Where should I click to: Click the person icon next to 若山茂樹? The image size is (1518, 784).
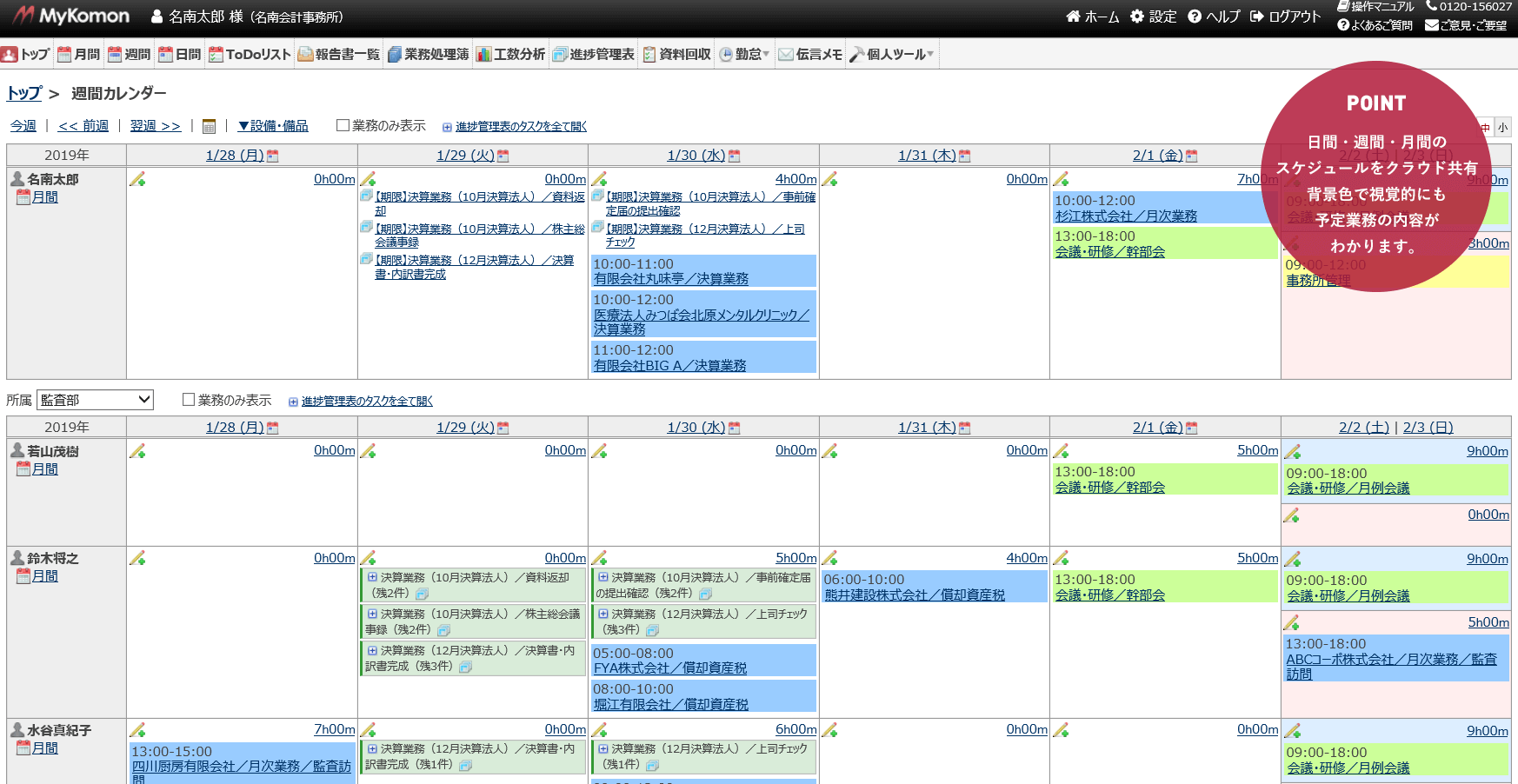[x=17, y=450]
